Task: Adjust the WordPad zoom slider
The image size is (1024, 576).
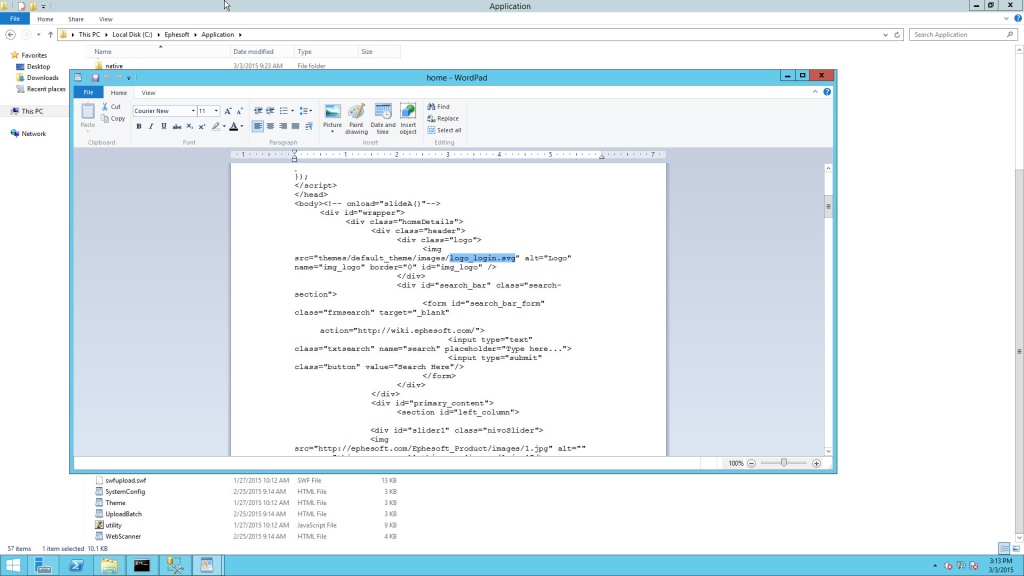Action: click(x=784, y=463)
